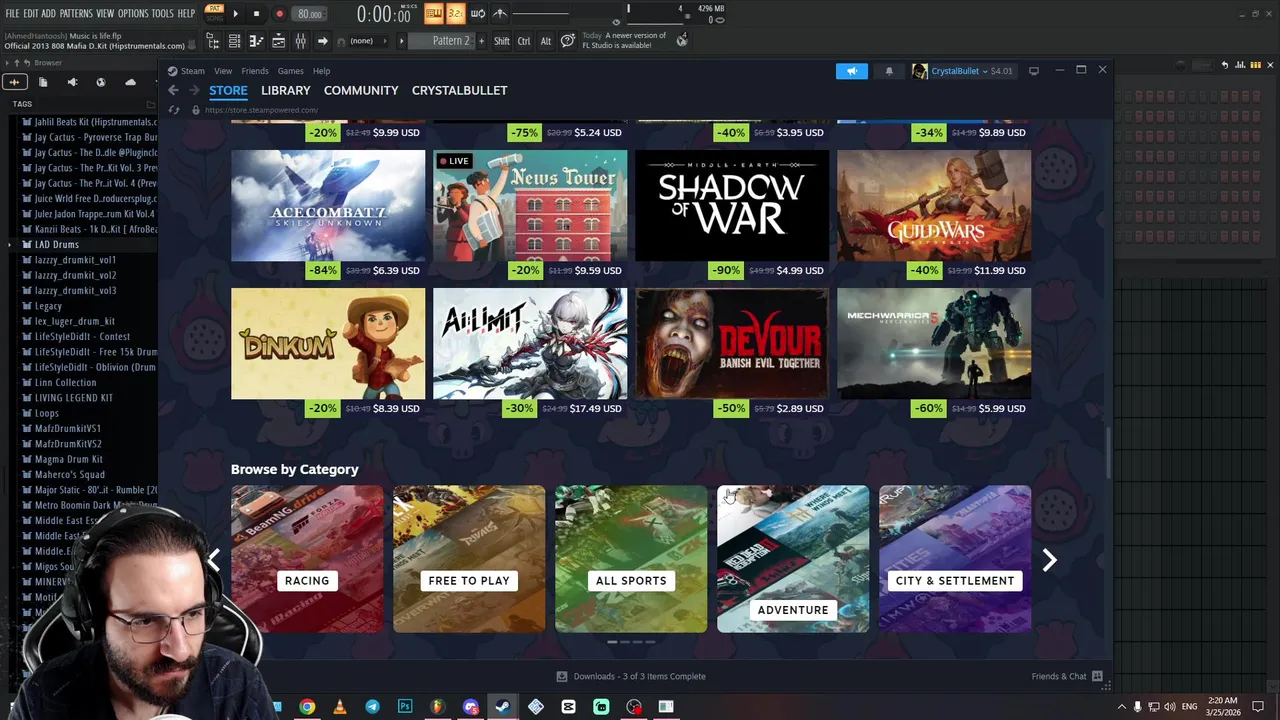Select the CITY & SETTLEMENT category card
The image size is (1280, 720).
click(x=955, y=559)
